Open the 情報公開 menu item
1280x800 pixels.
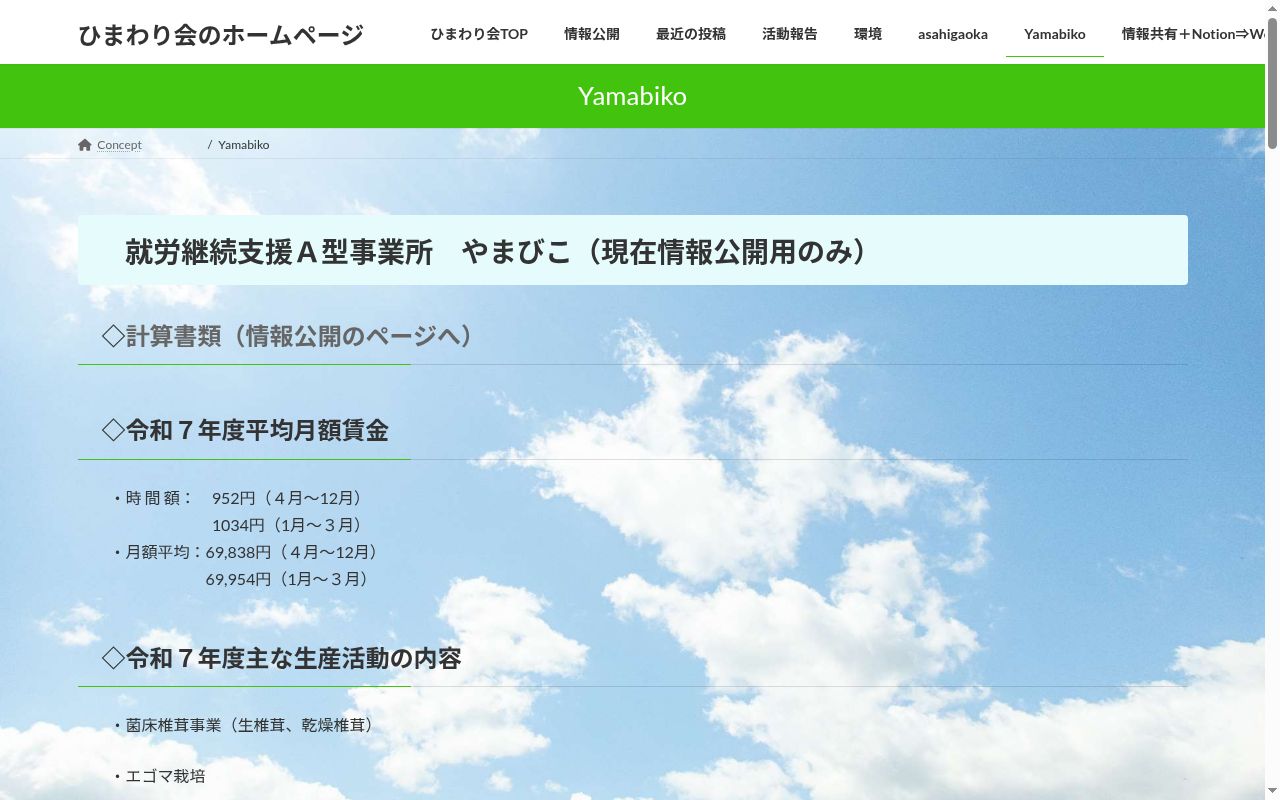coord(592,34)
